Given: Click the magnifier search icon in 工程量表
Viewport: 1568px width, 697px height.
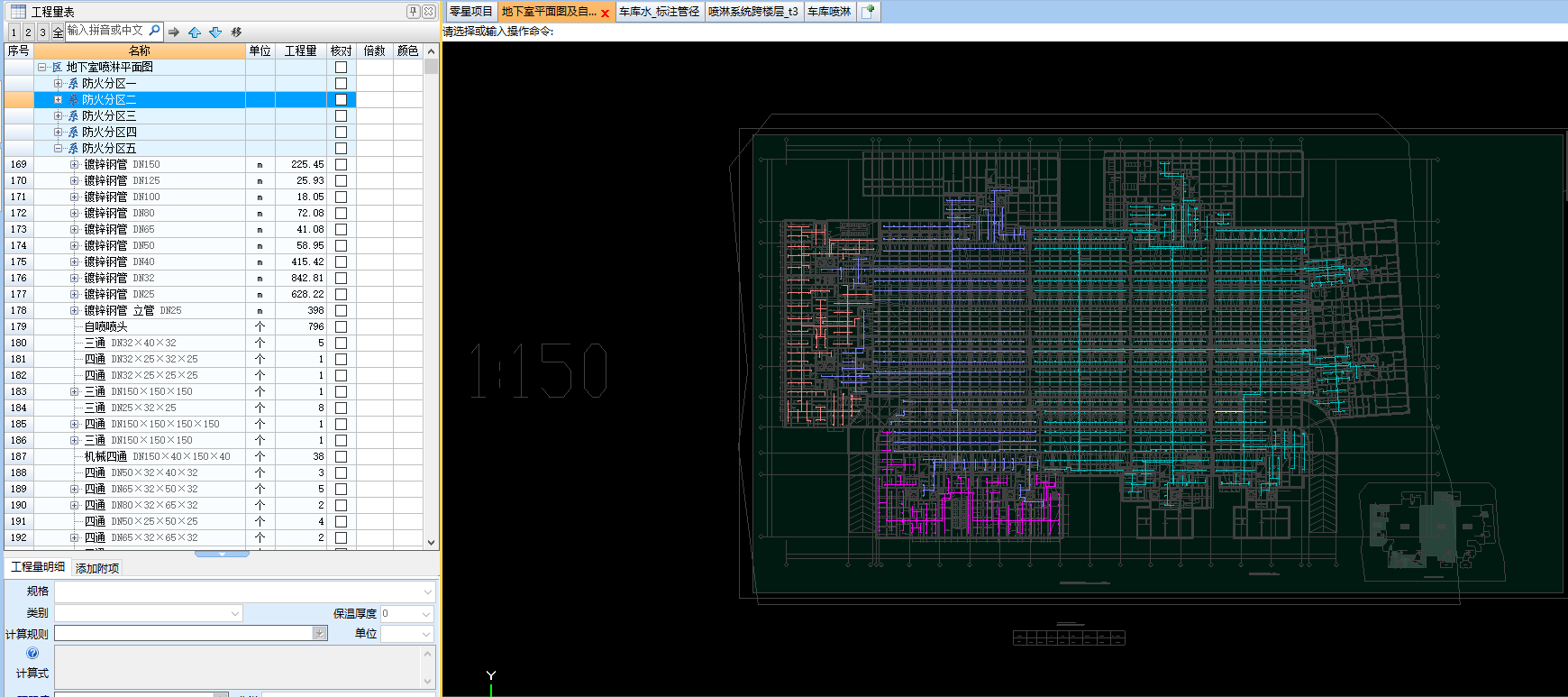Looking at the screenshot, I should pyautogui.click(x=154, y=31).
